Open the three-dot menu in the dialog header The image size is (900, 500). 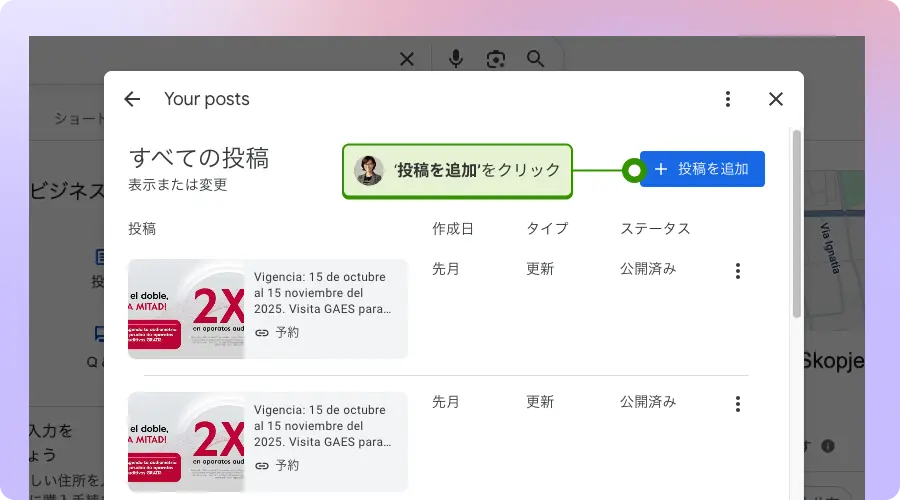pyautogui.click(x=727, y=99)
